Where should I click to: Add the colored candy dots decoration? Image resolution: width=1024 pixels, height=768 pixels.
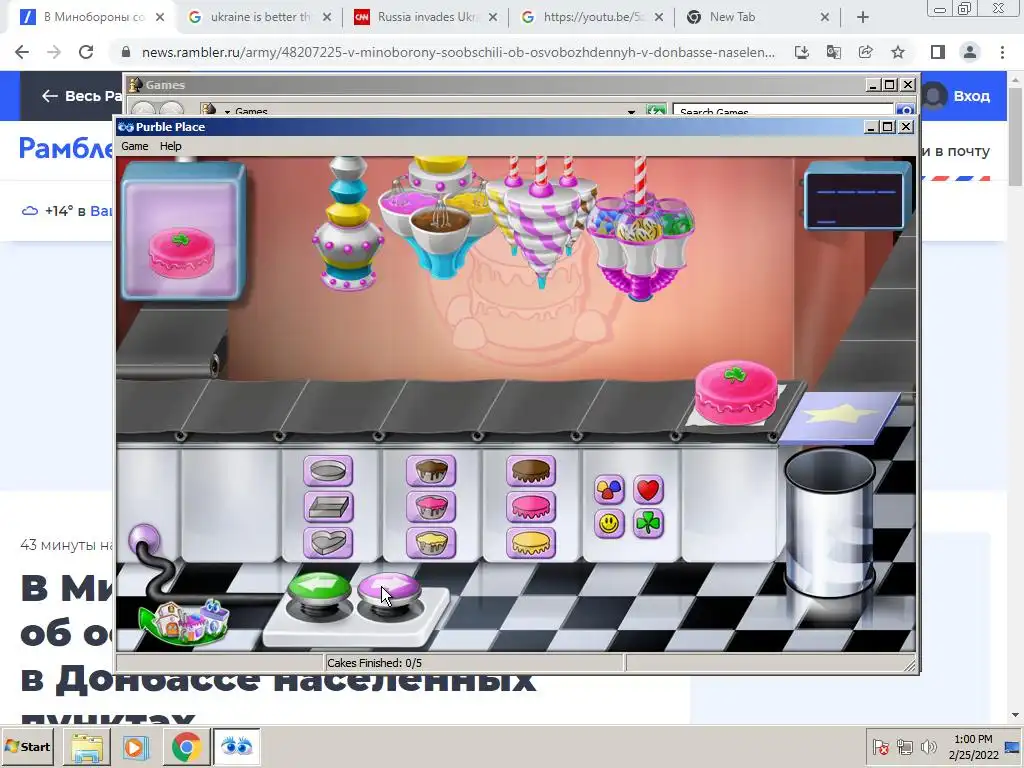(x=609, y=489)
